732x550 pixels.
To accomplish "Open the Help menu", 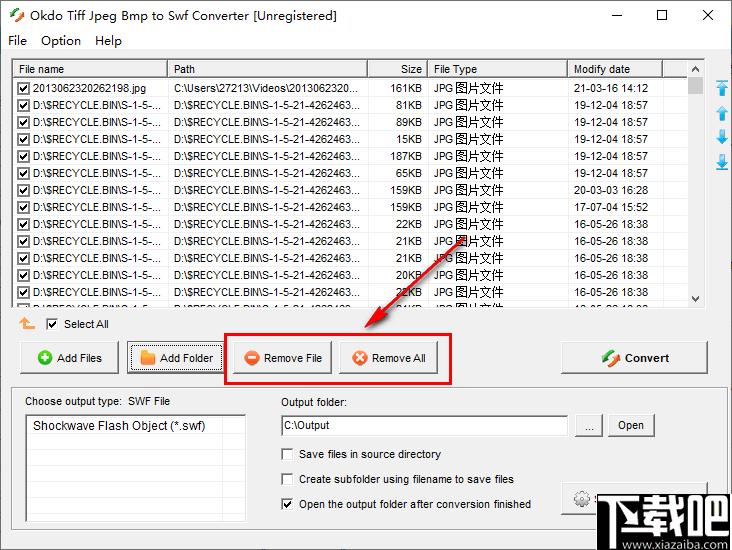I will coord(108,41).
